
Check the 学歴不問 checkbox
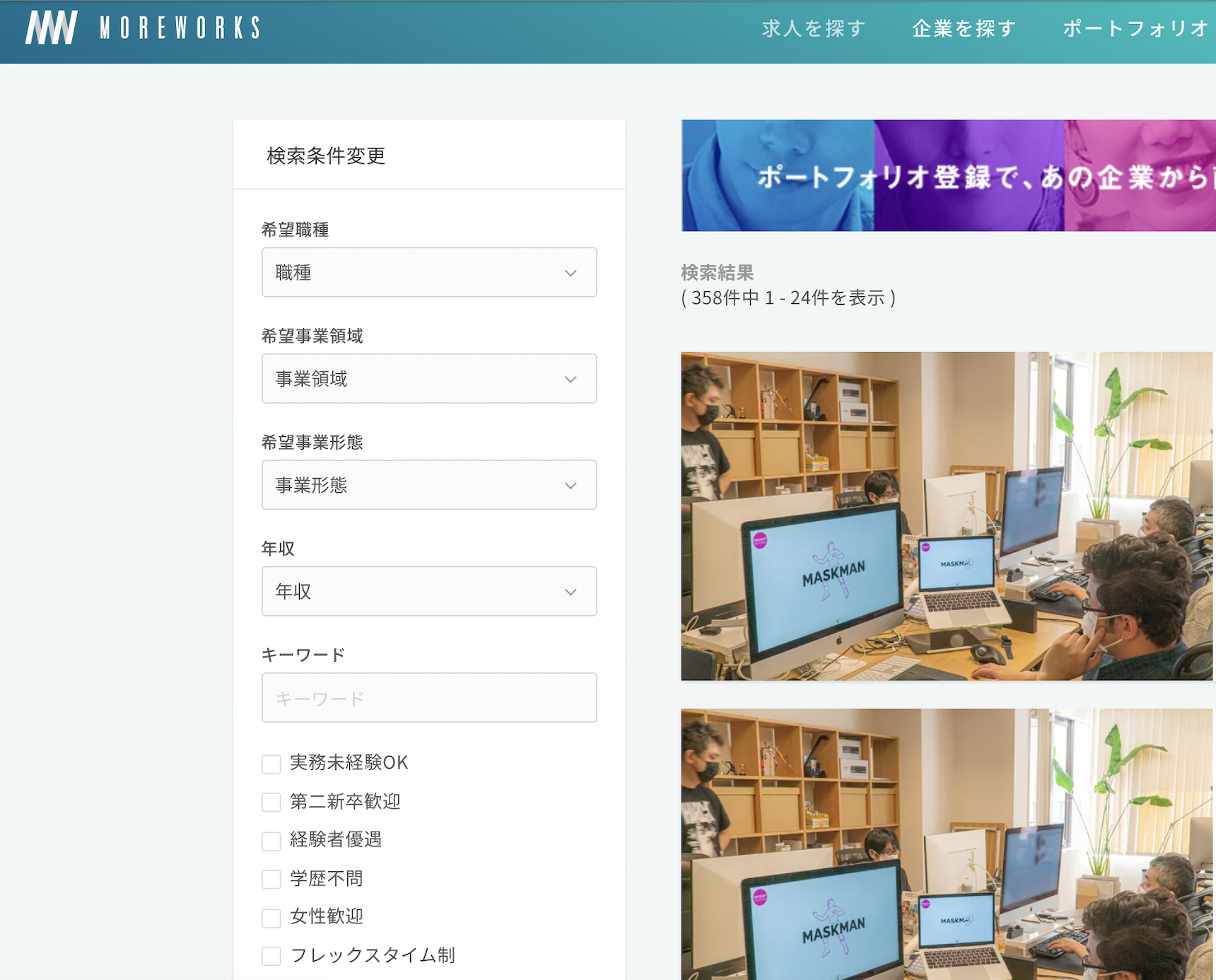271,880
